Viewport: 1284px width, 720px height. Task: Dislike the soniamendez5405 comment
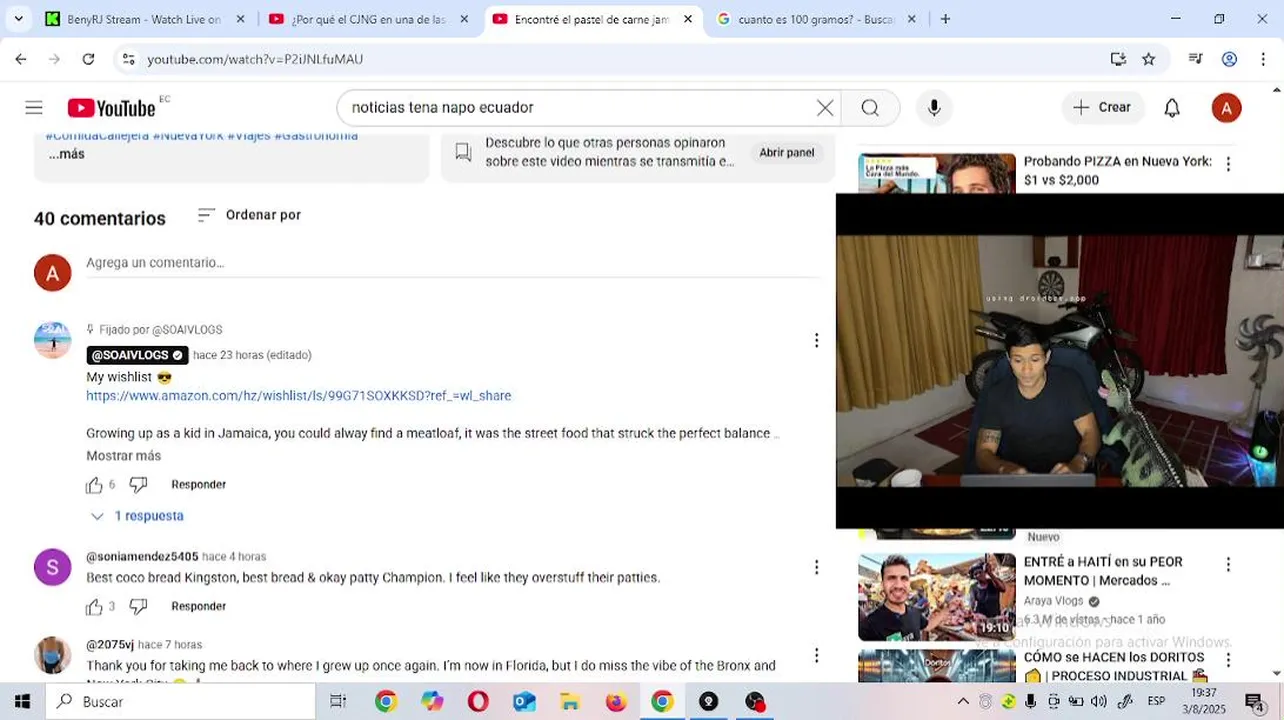pyautogui.click(x=139, y=607)
